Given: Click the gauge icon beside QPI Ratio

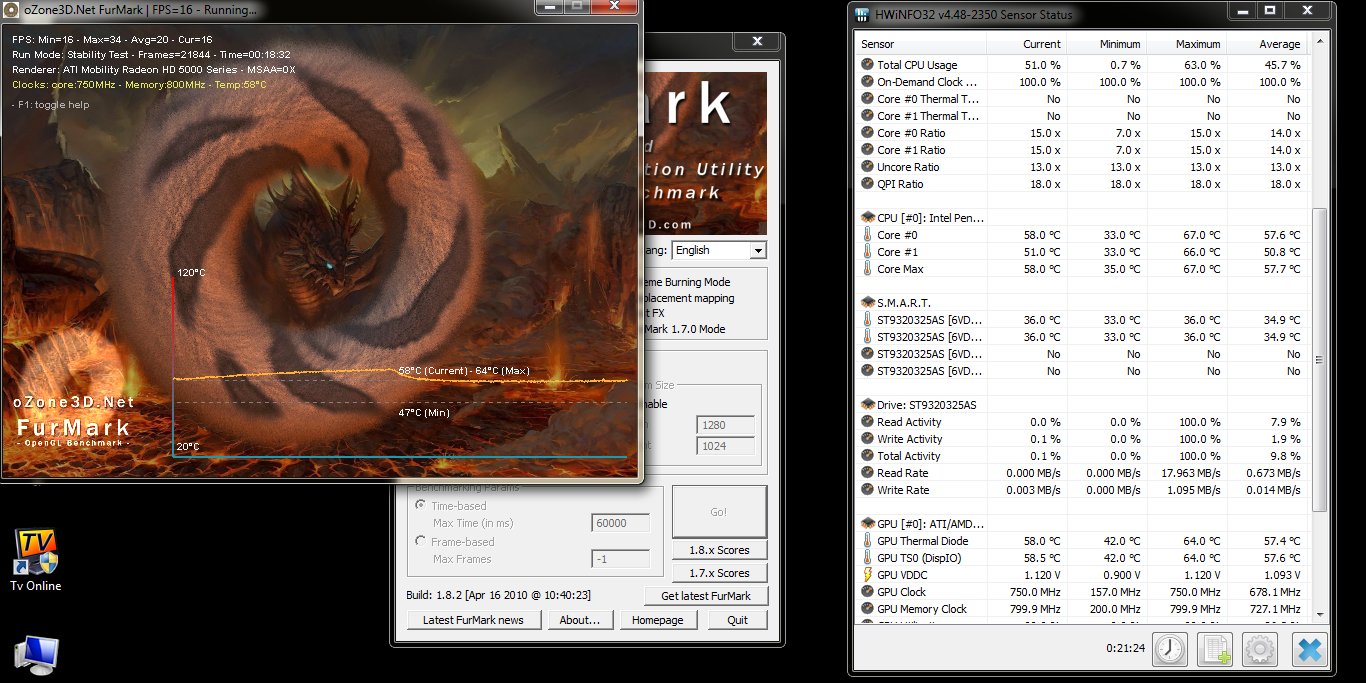Looking at the screenshot, I should 867,184.
